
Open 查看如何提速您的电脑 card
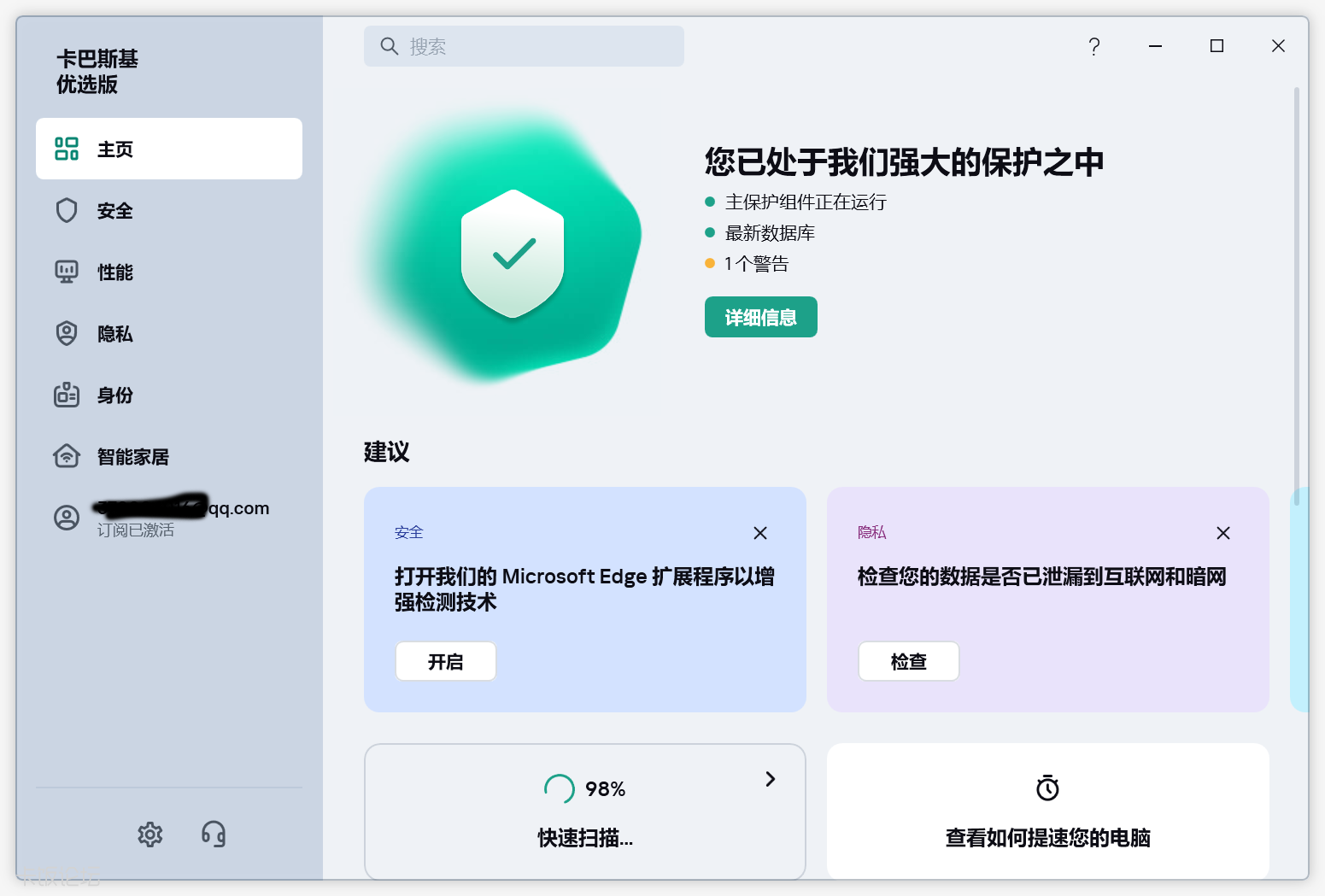point(1048,811)
